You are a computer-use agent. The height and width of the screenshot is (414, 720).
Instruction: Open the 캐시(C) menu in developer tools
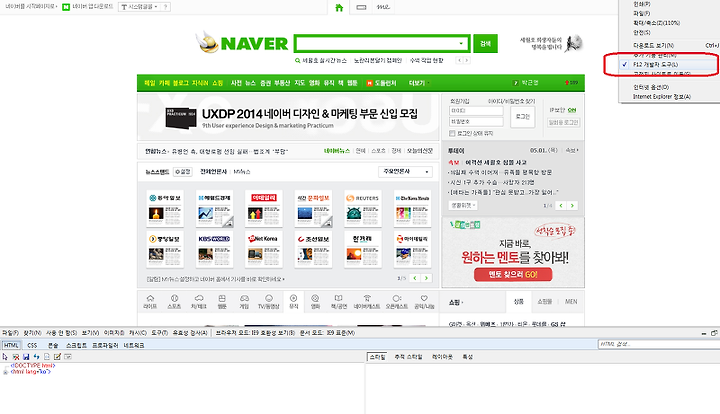coord(138,333)
